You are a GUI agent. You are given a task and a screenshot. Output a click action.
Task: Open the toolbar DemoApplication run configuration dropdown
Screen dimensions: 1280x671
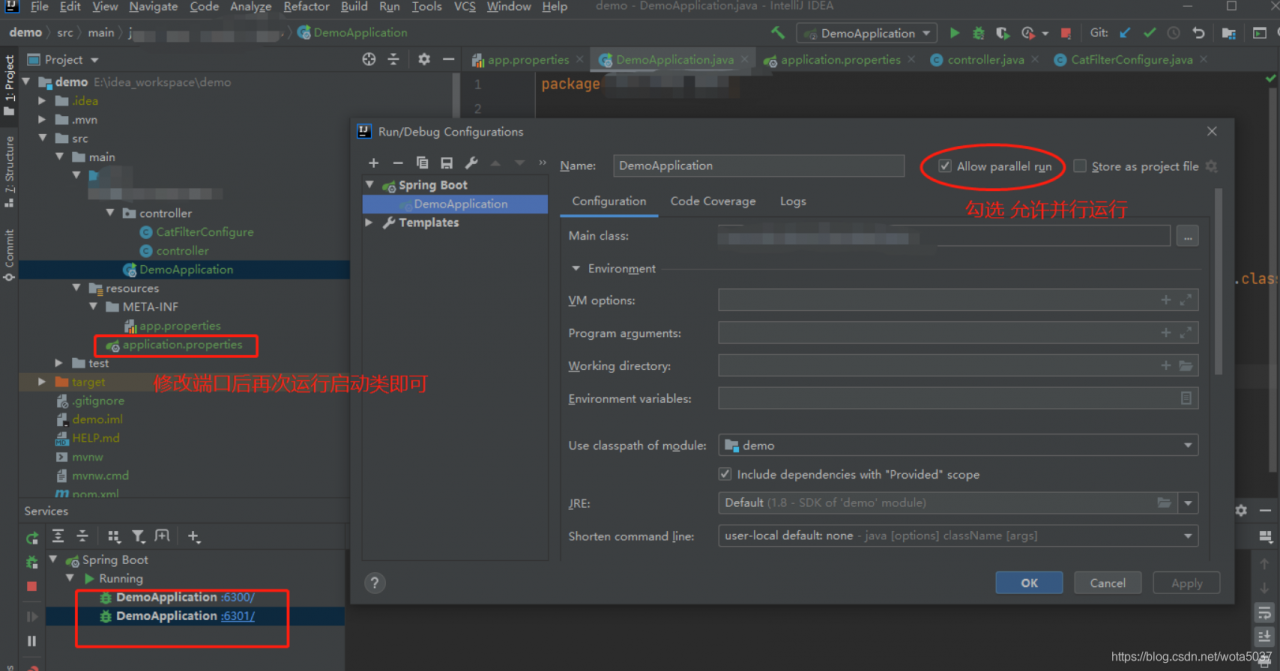click(x=867, y=33)
